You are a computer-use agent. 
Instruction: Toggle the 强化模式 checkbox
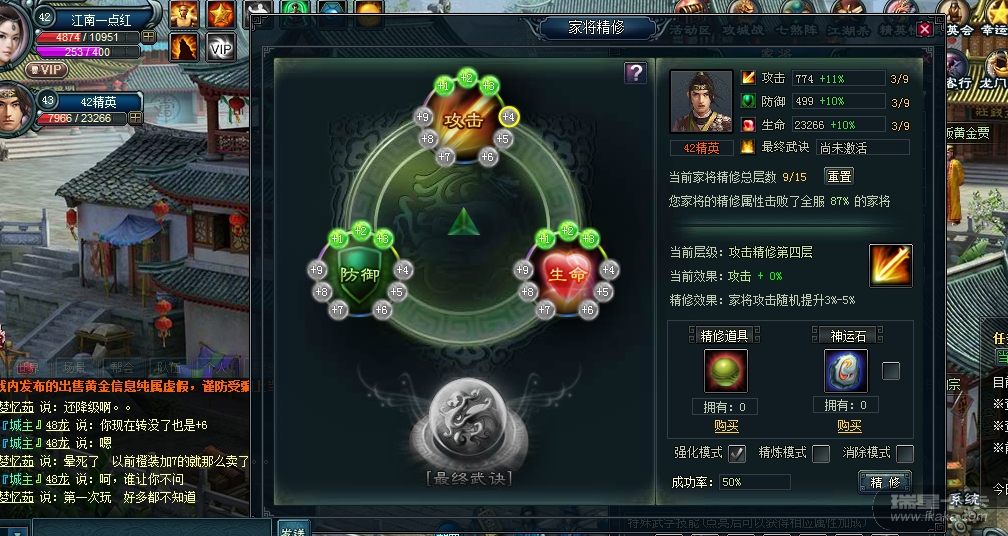coord(737,454)
